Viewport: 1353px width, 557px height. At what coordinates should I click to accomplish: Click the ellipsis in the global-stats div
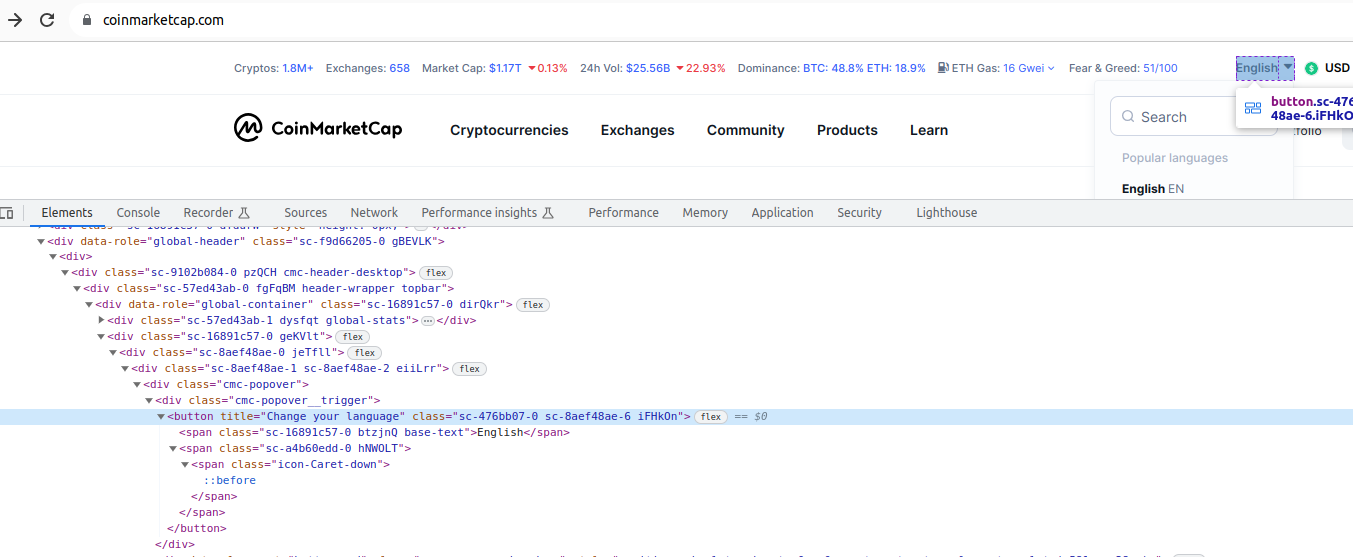(x=427, y=321)
